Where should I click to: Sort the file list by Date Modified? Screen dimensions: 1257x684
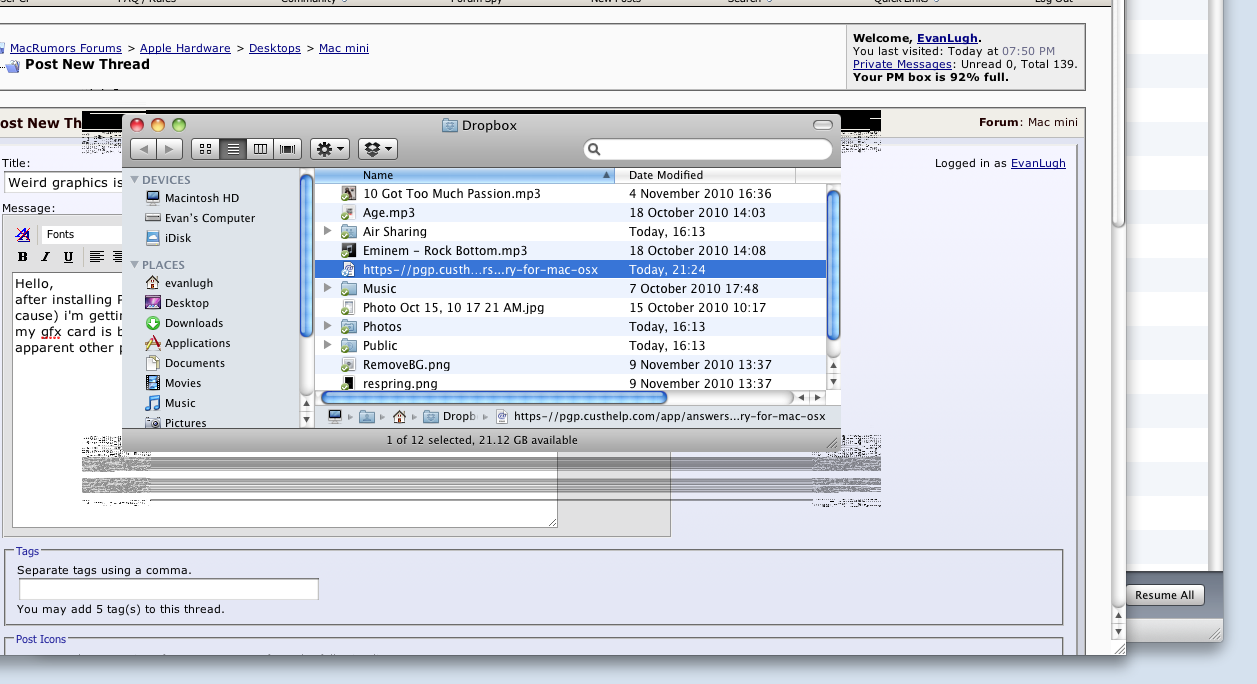[x=705, y=175]
